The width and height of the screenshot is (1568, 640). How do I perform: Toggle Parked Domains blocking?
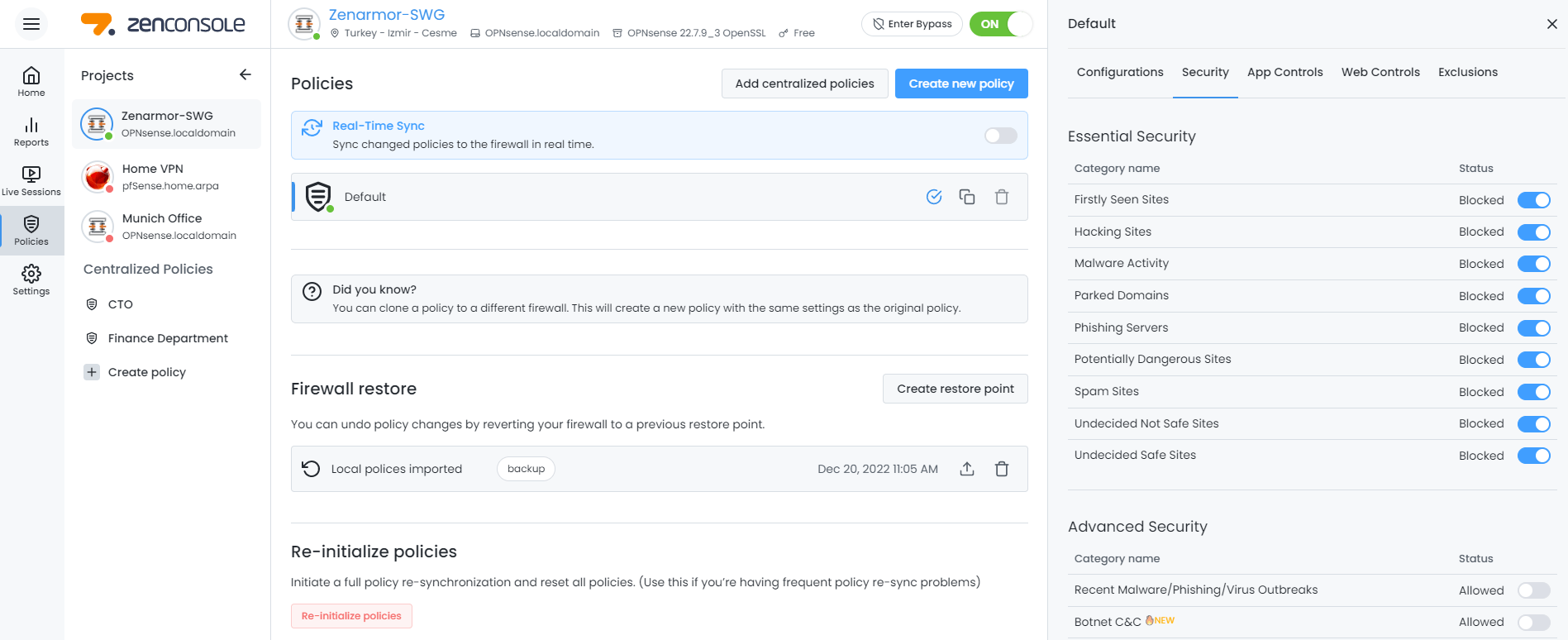1533,296
